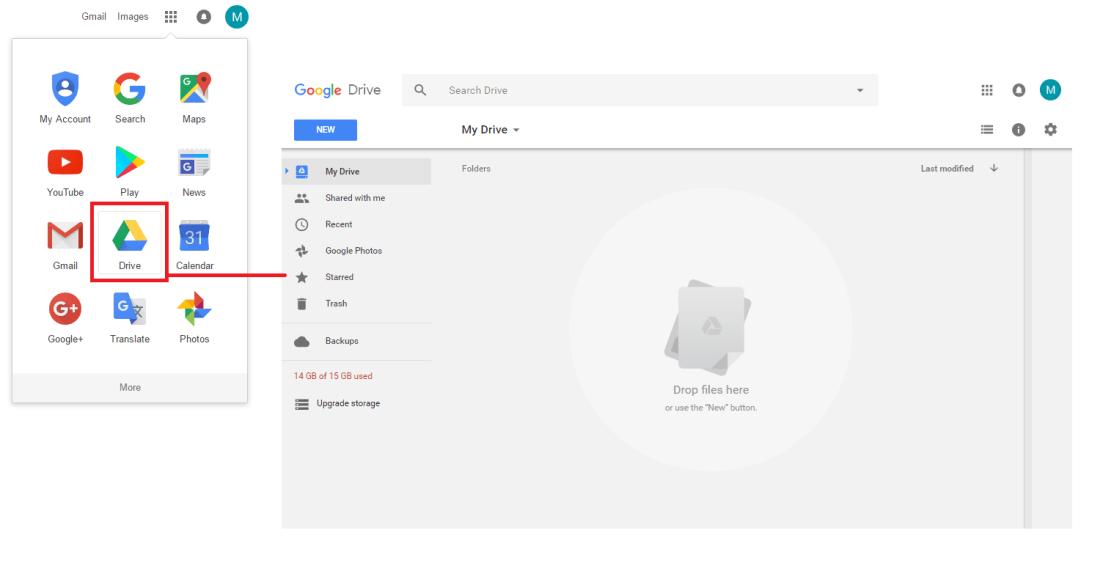The width and height of the screenshot is (1100, 566).
Task: Click Last modified sort header
Action: pyautogui.click(x=947, y=168)
